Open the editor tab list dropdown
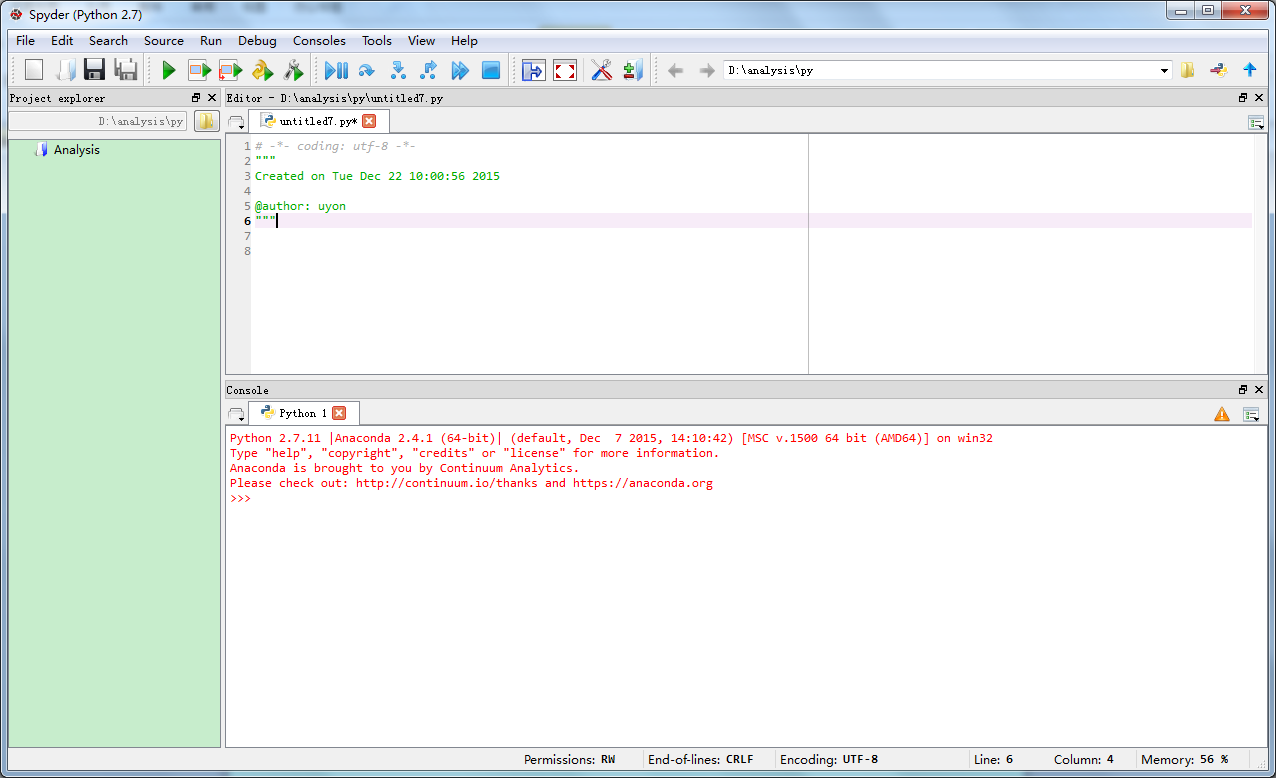 (x=236, y=122)
